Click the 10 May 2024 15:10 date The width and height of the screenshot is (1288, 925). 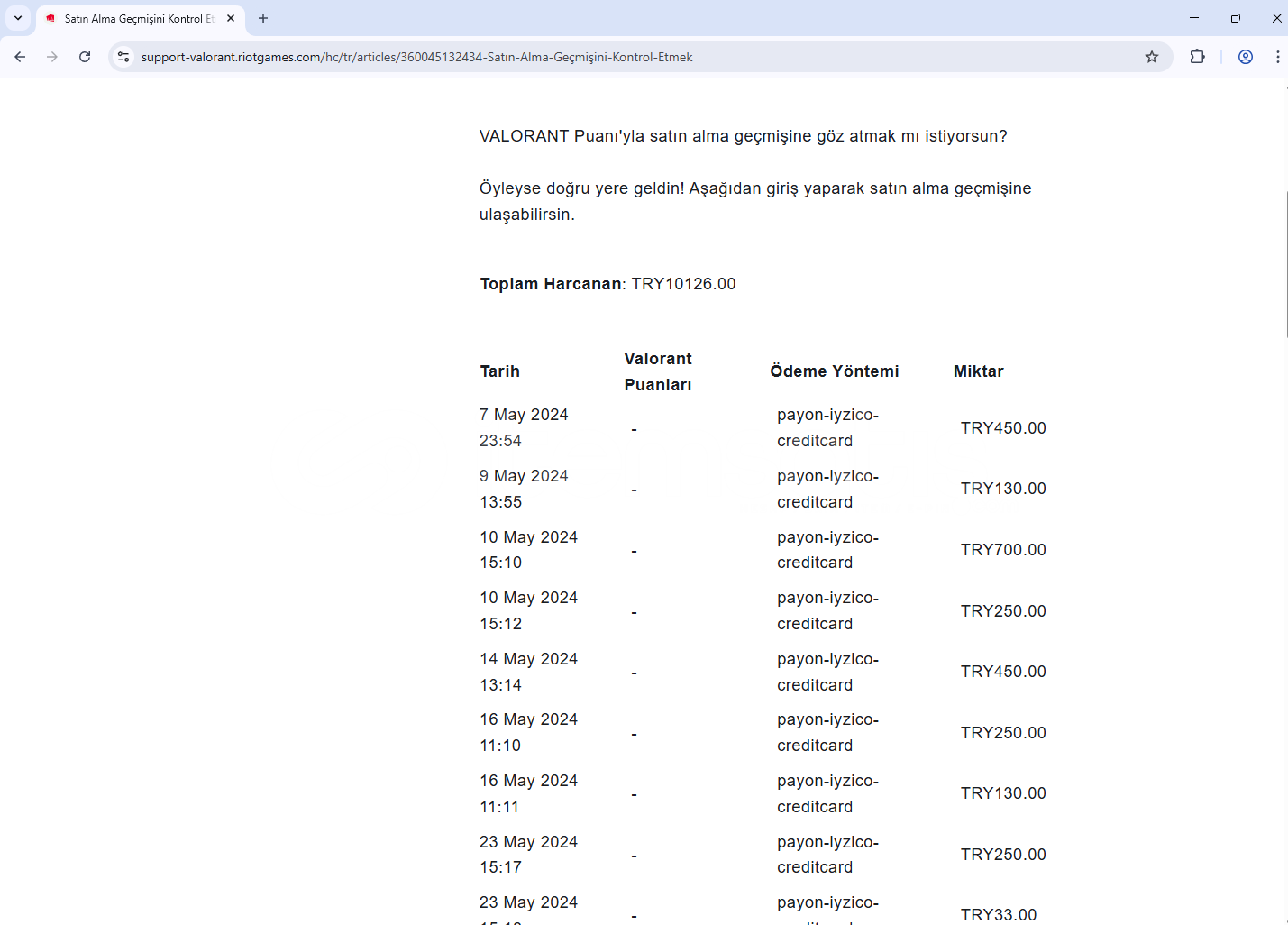click(x=528, y=550)
